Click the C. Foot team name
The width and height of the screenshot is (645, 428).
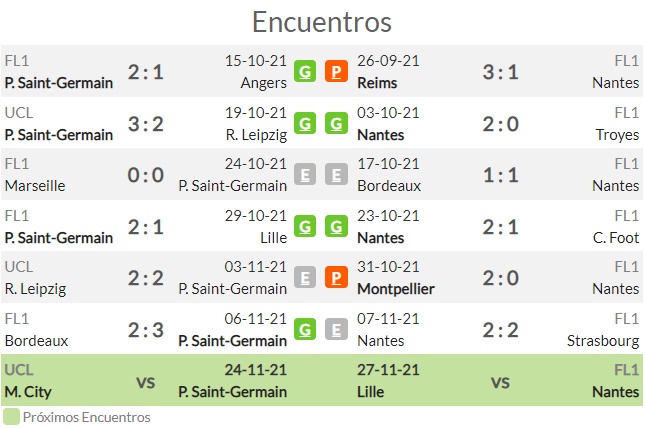click(x=616, y=237)
